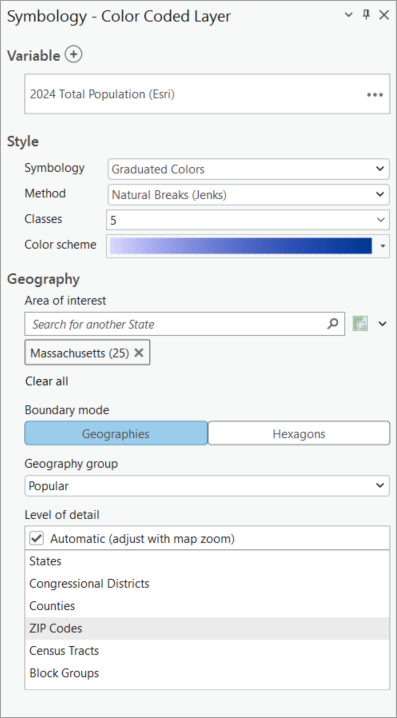
Task: Open Method dropdown Natural Breaks (Jenks)
Action: 248,195
